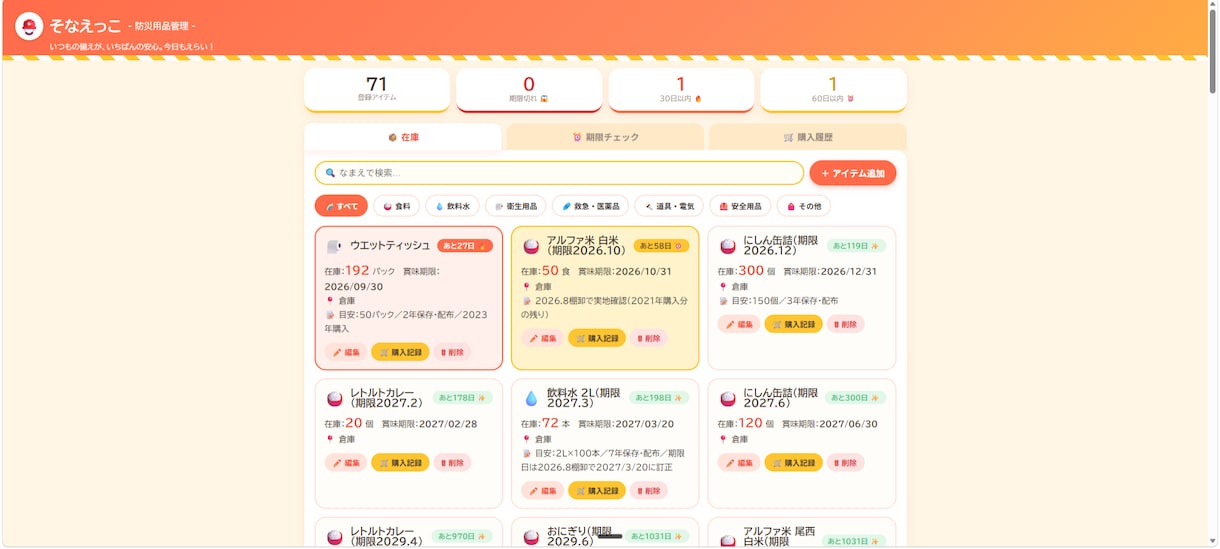Screen dimensions: 1220x549
Task: Filter items by 飲料水 category
Action: (x=452, y=206)
